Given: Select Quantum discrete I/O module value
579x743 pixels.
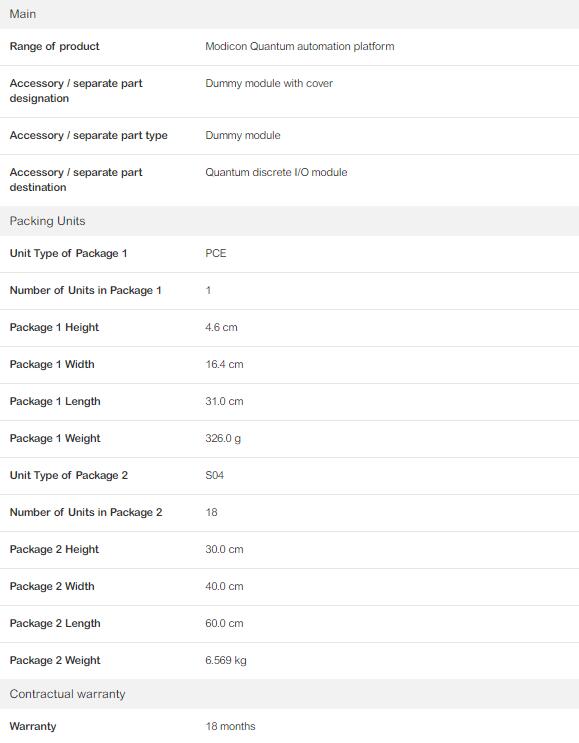Looking at the screenshot, I should [x=276, y=172].
